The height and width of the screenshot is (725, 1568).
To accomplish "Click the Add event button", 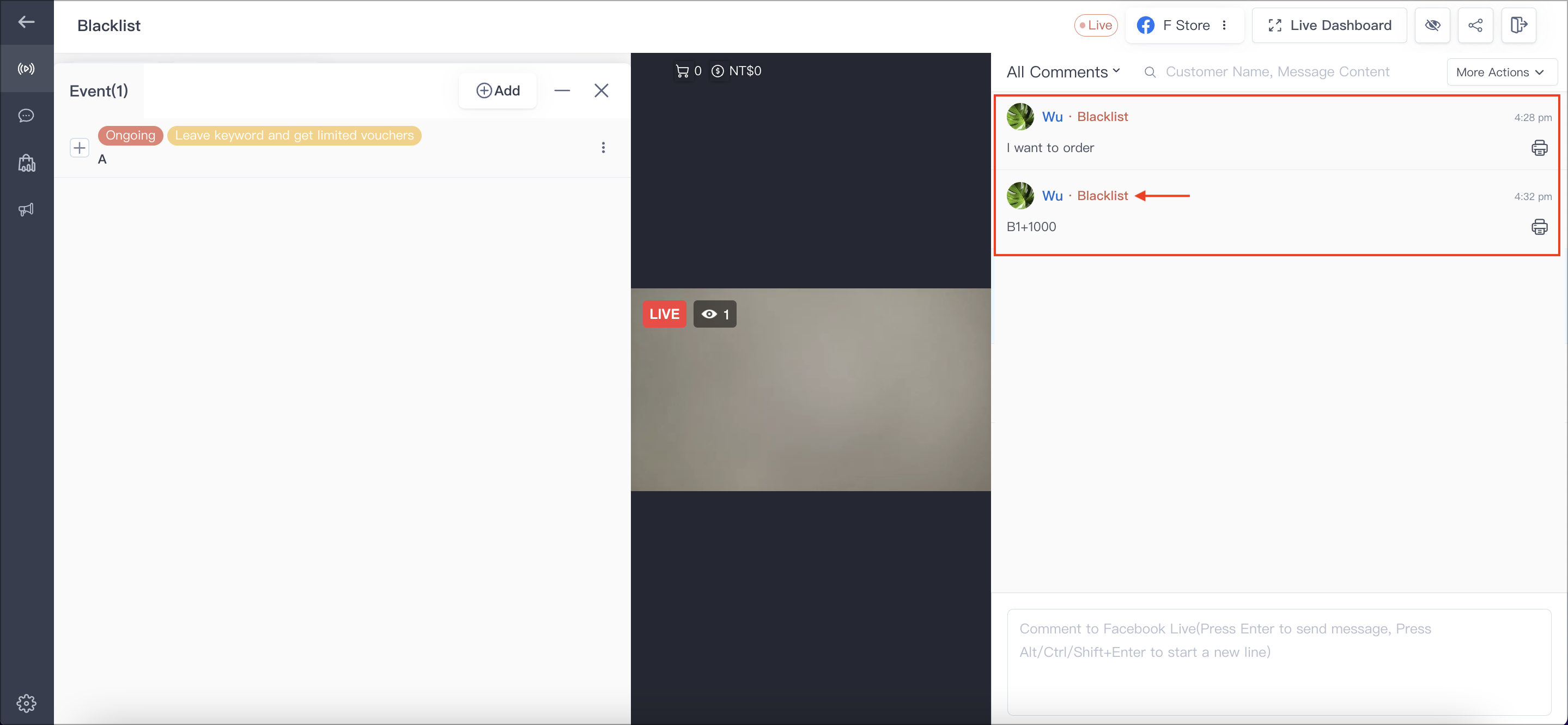I will point(498,91).
